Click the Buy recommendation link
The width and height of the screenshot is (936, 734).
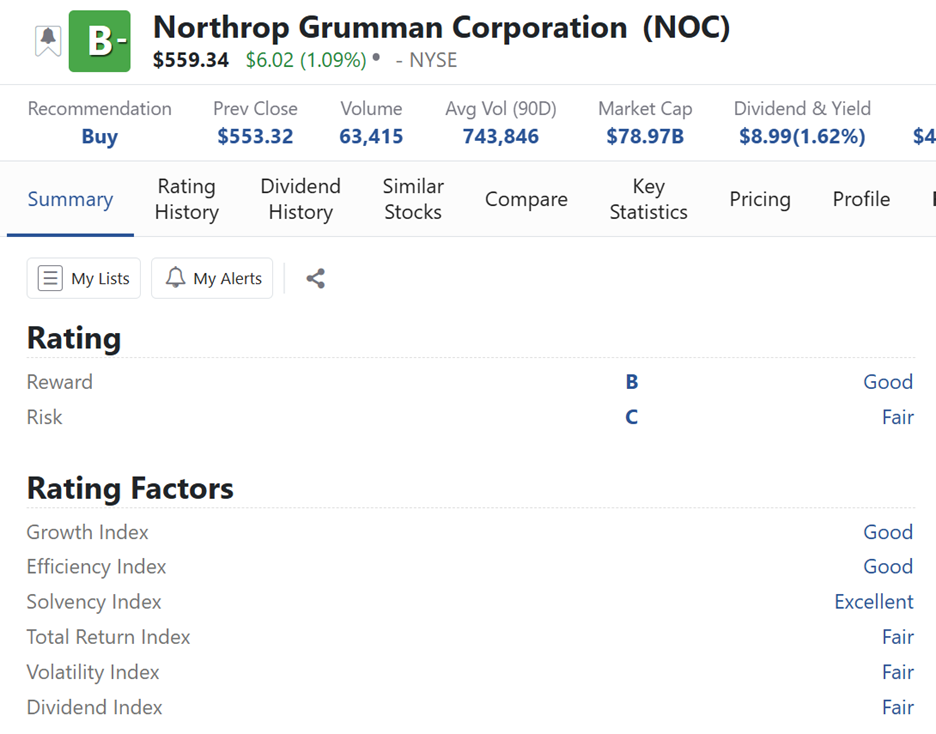pyautogui.click(x=99, y=137)
